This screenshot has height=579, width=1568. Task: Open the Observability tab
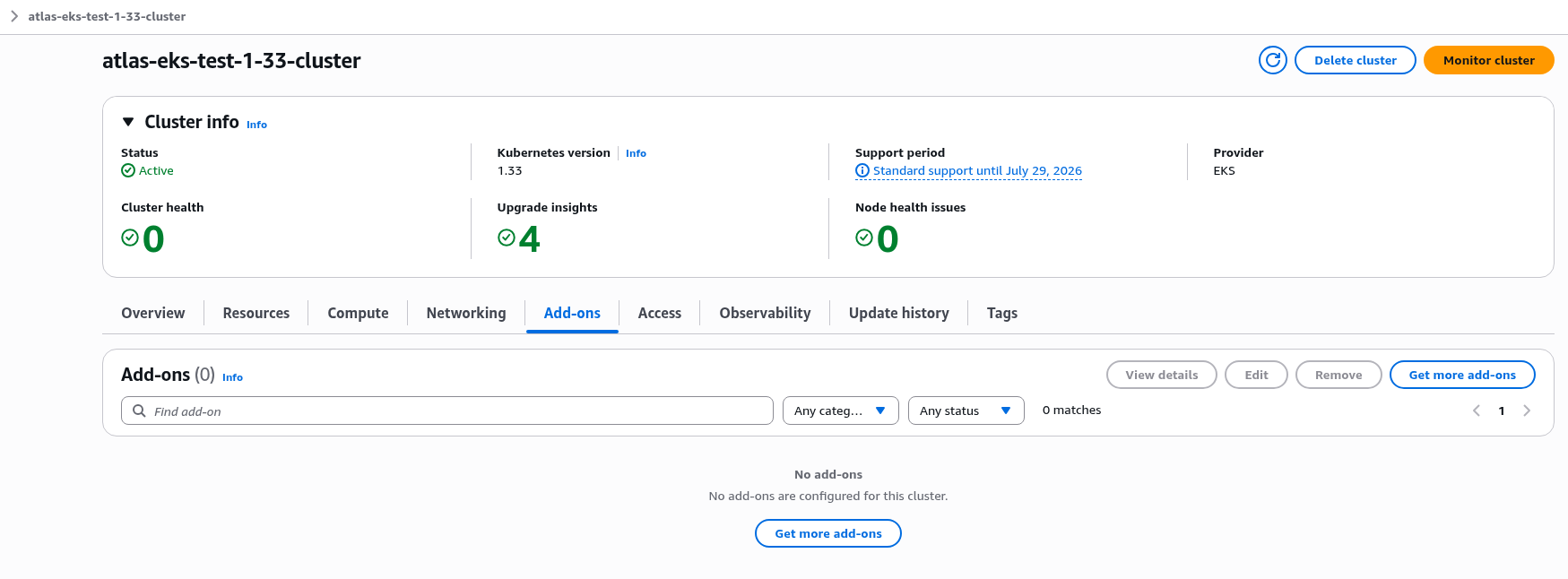click(x=765, y=313)
